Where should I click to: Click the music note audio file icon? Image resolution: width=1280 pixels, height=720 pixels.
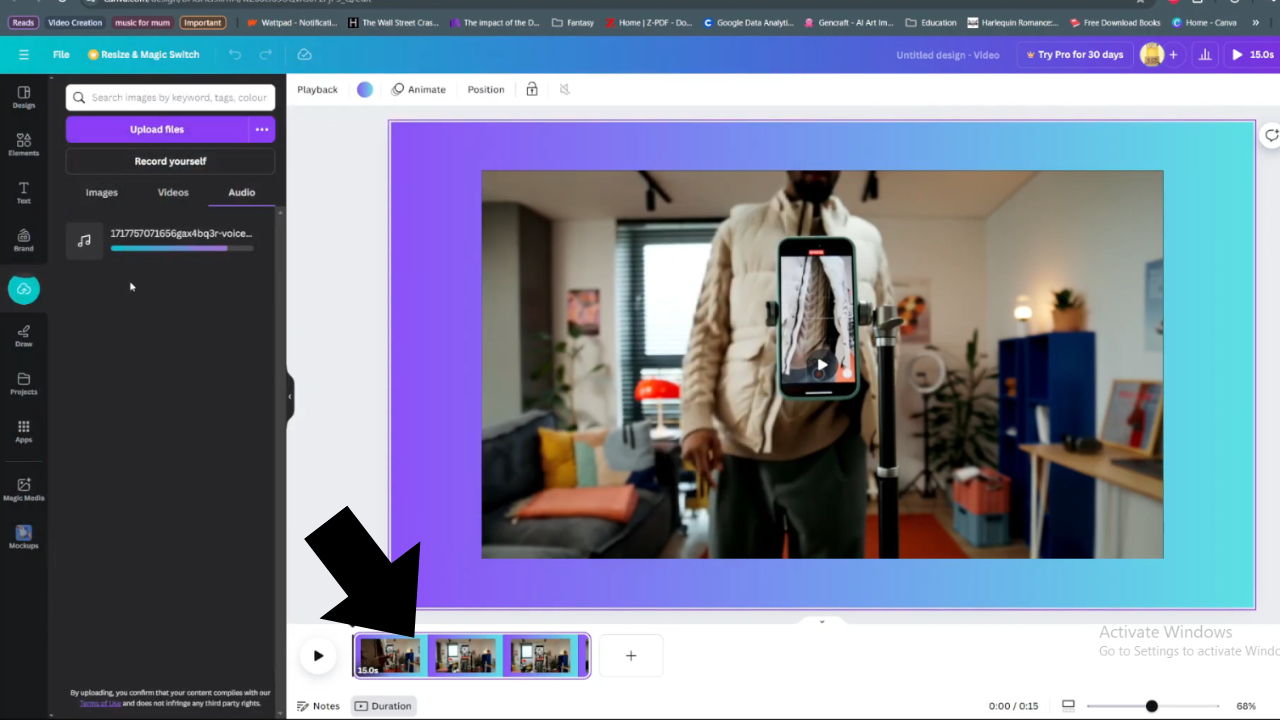click(84, 240)
